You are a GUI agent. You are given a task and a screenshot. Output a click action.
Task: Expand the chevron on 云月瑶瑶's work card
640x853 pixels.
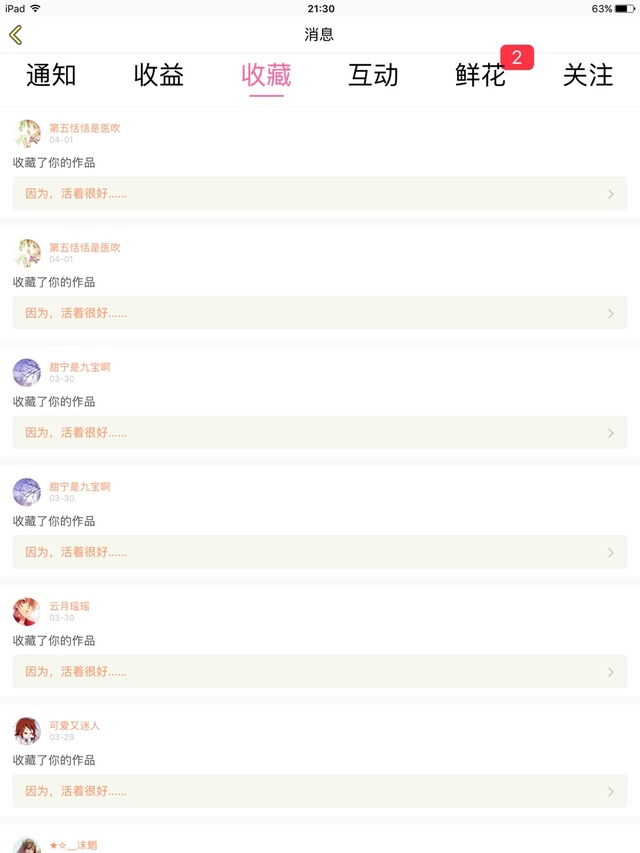pyautogui.click(x=611, y=672)
